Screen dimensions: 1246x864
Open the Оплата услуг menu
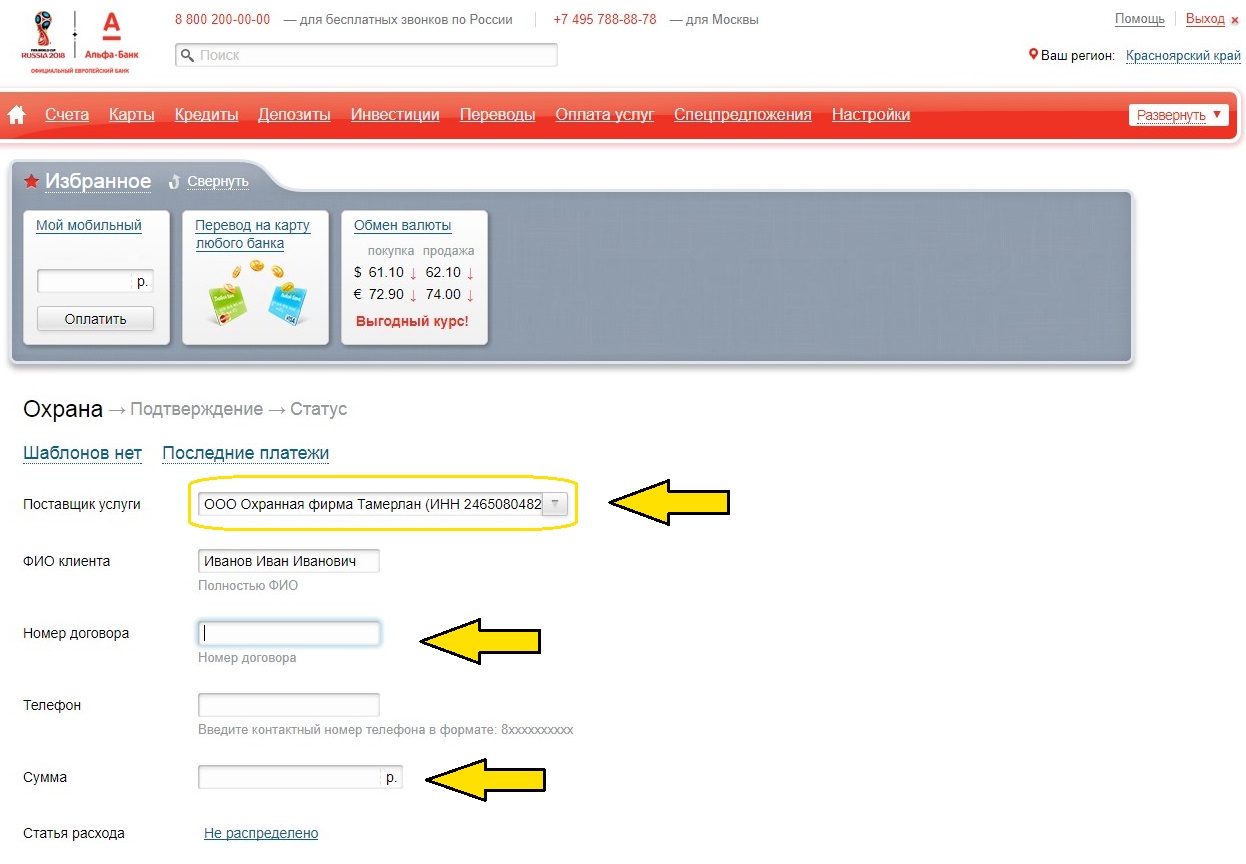click(604, 115)
